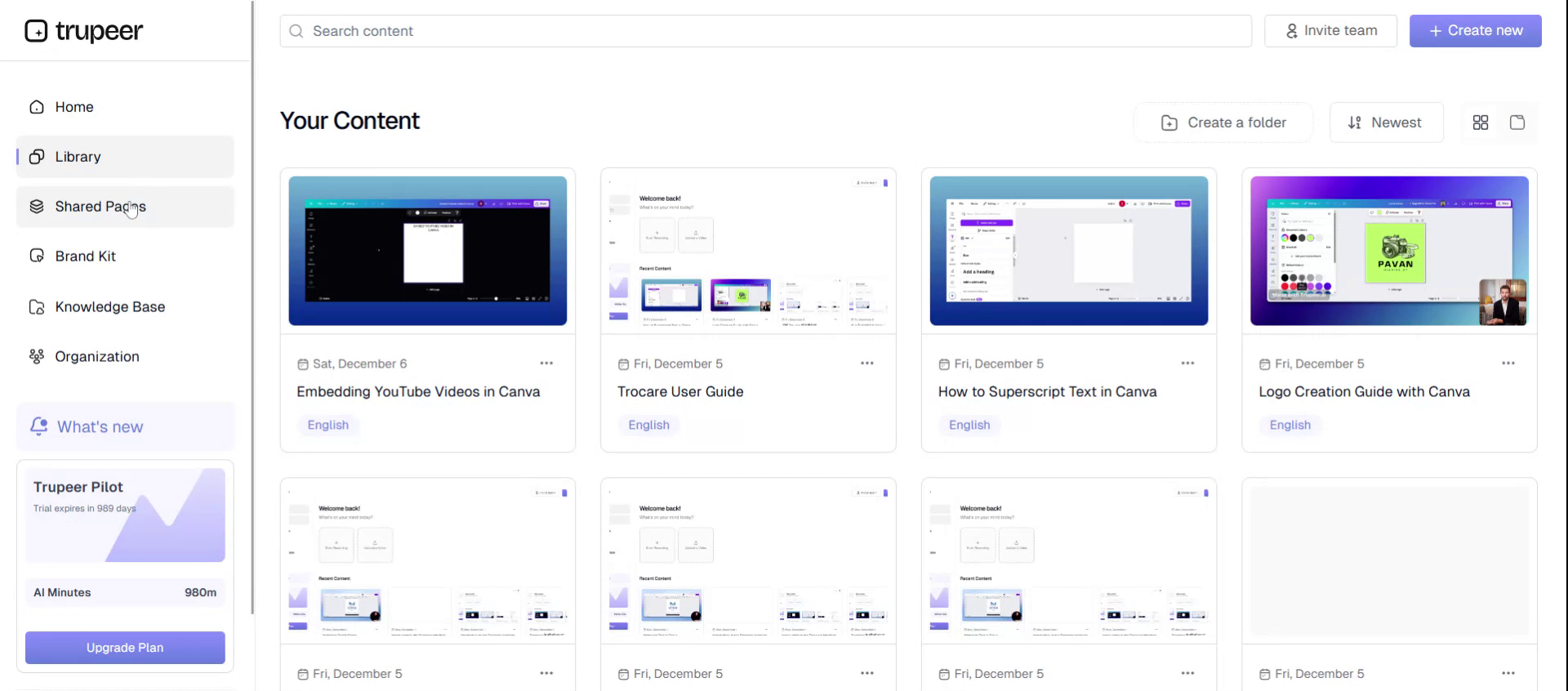
Task: Open options menu for Trocare User Guide card
Action: pos(867,363)
